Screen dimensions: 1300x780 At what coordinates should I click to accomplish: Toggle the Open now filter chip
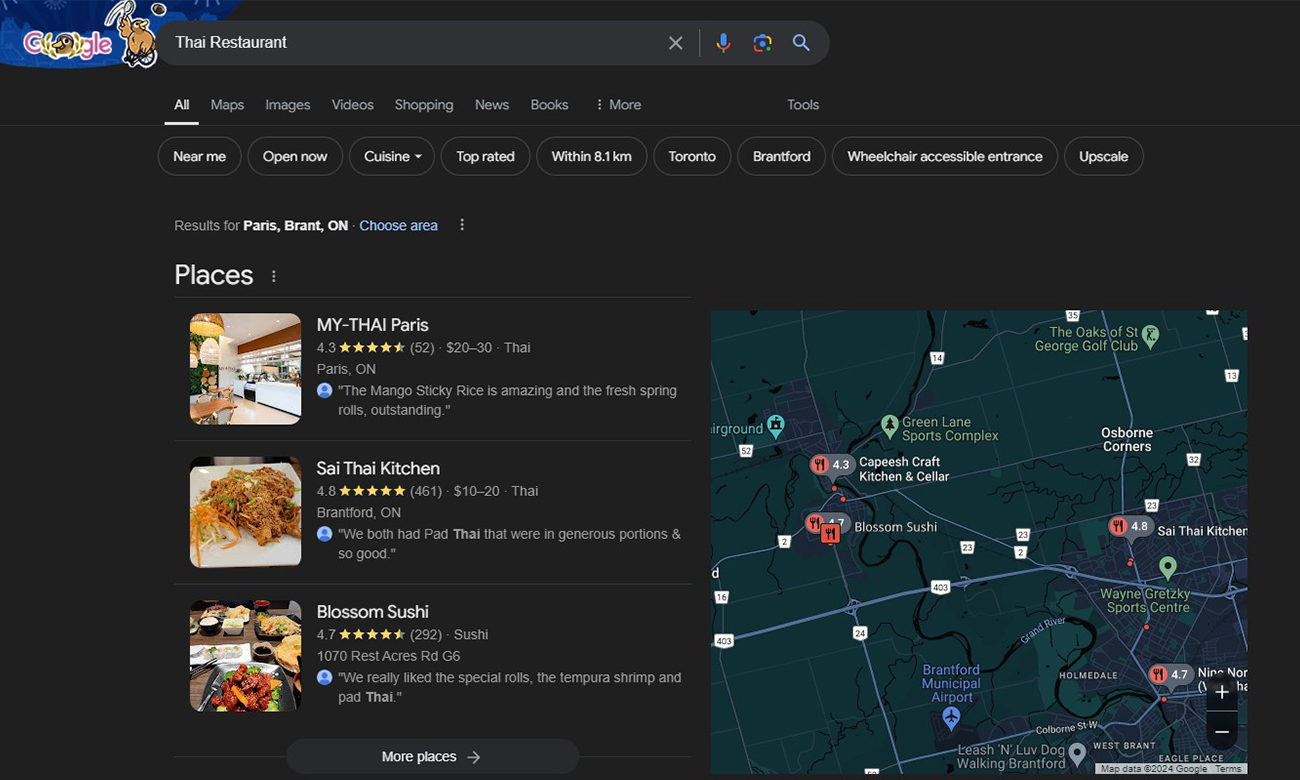pos(295,156)
